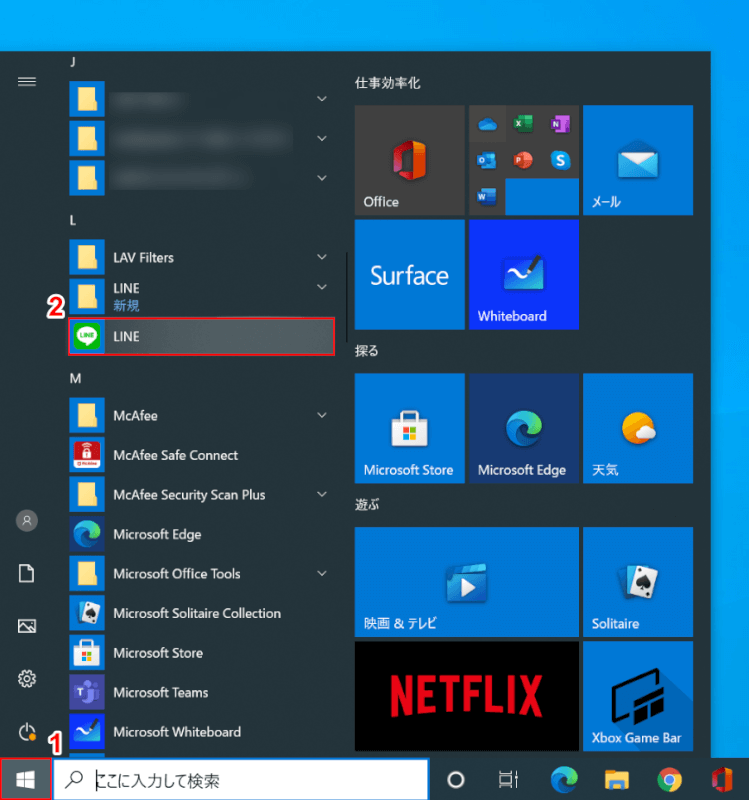The height and width of the screenshot is (800, 749).
Task: Open PowerPoint in Office folder tile
Action: [x=523, y=160]
